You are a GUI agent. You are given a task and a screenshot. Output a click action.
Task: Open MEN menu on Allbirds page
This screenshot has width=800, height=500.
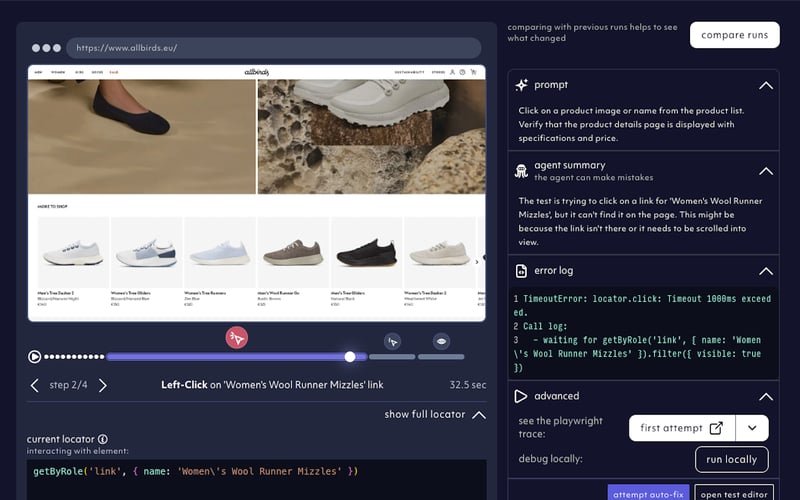point(38,72)
